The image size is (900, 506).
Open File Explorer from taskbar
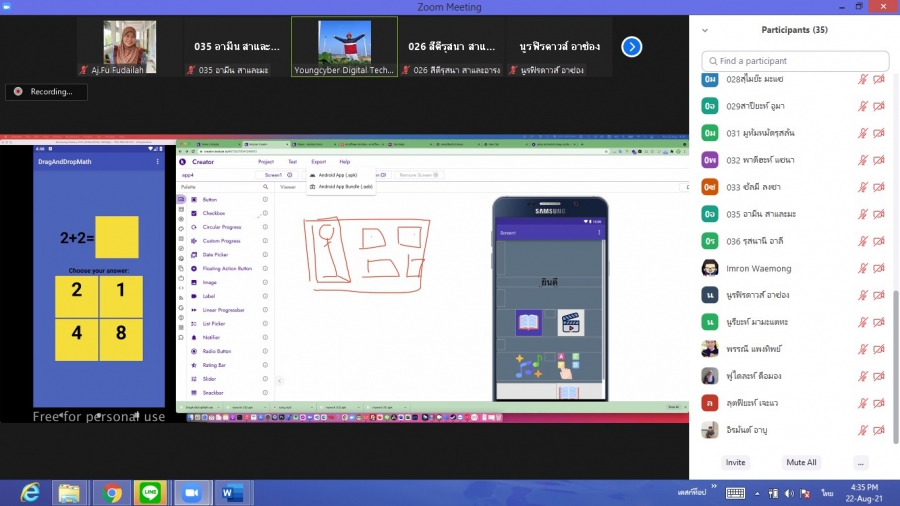pos(70,492)
